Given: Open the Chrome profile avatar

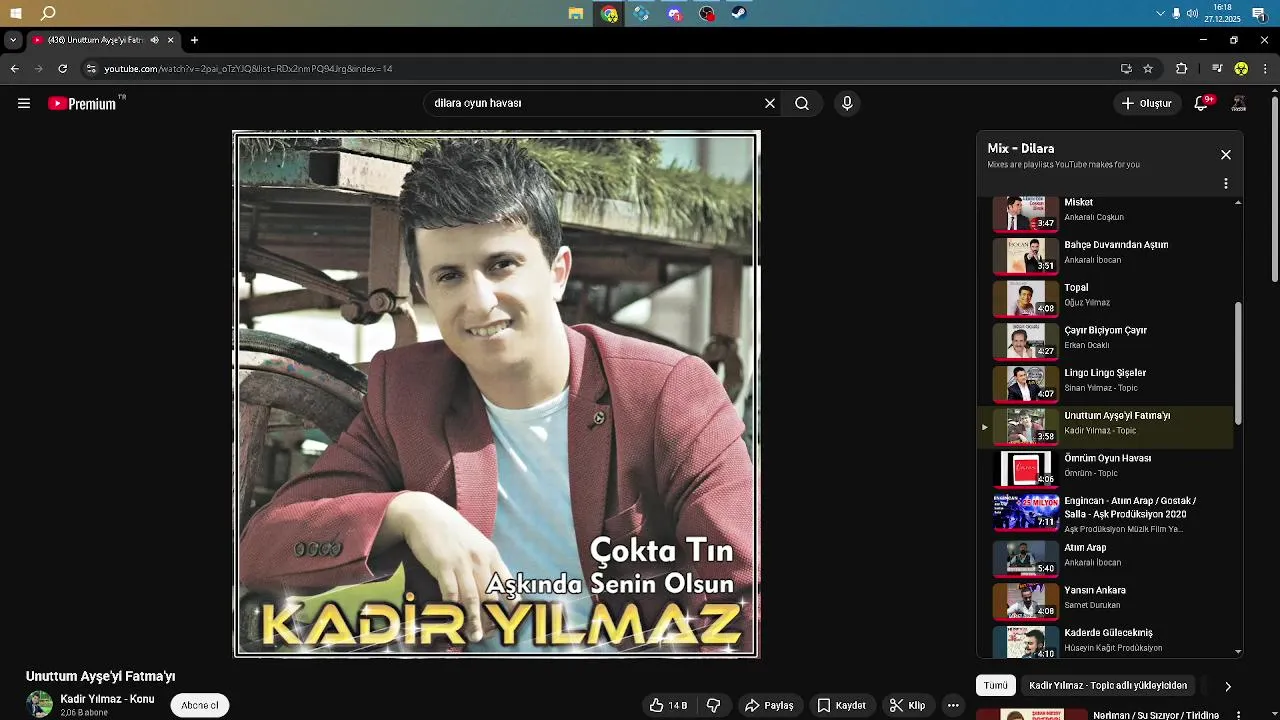Looking at the screenshot, I should click(x=1241, y=69).
